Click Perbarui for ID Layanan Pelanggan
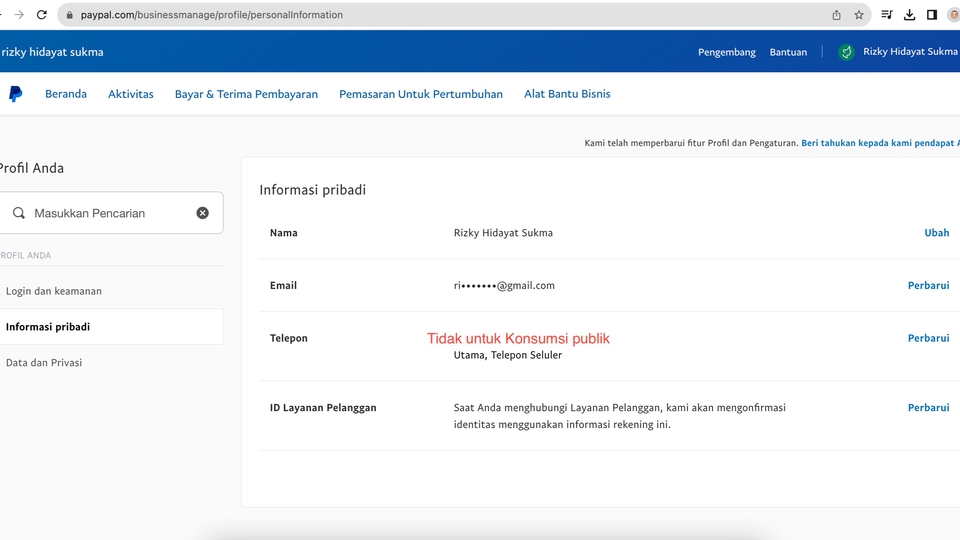 (929, 408)
